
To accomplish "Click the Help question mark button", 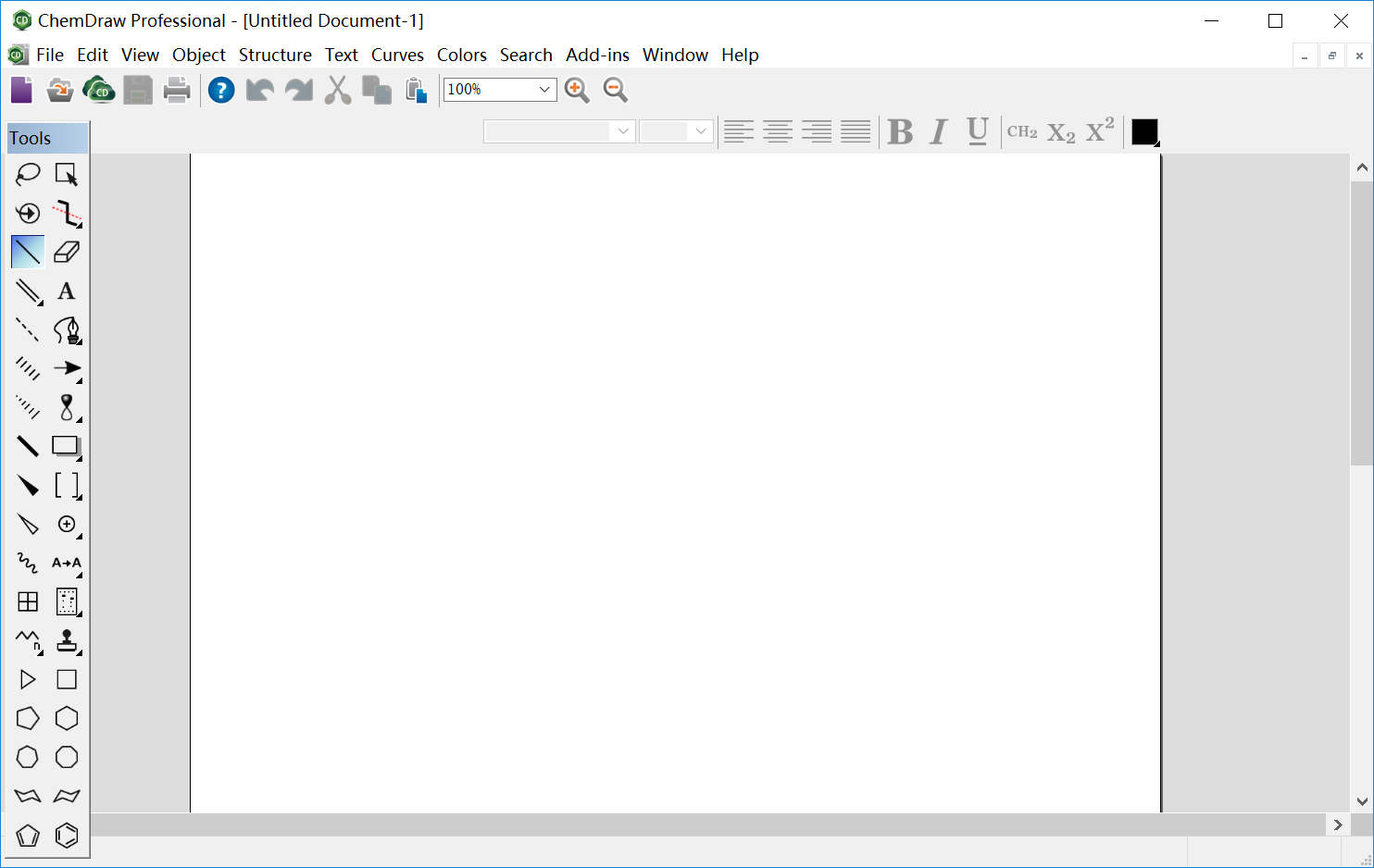I will tap(221, 90).
